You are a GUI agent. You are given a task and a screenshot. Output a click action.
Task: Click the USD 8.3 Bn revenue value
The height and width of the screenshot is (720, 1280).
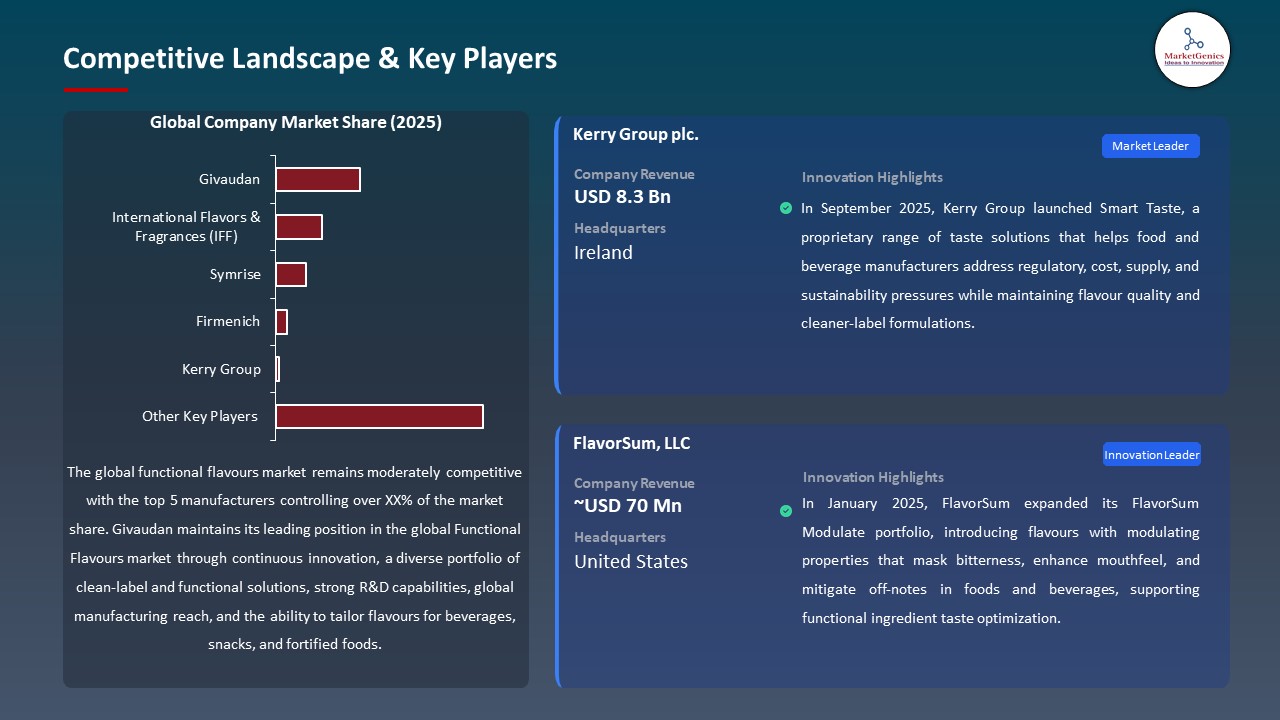coord(622,197)
